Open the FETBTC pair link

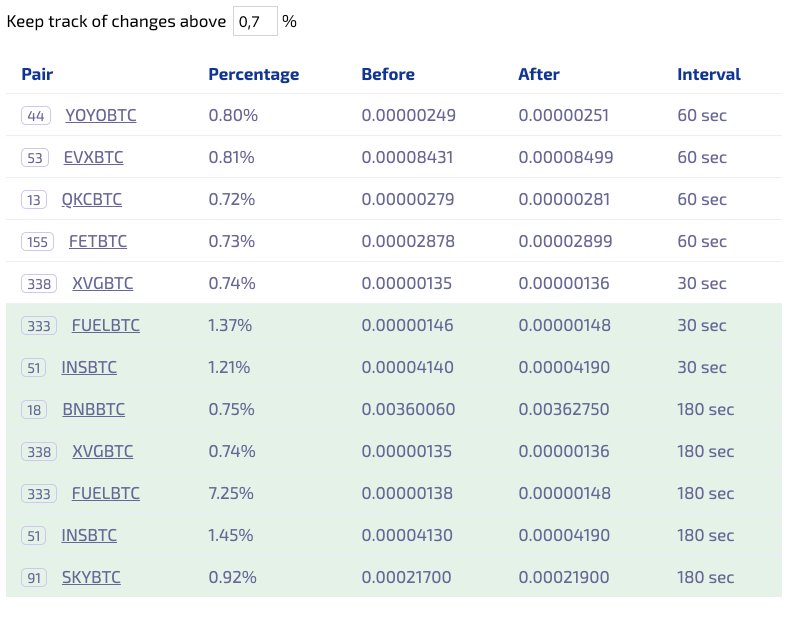(98, 242)
